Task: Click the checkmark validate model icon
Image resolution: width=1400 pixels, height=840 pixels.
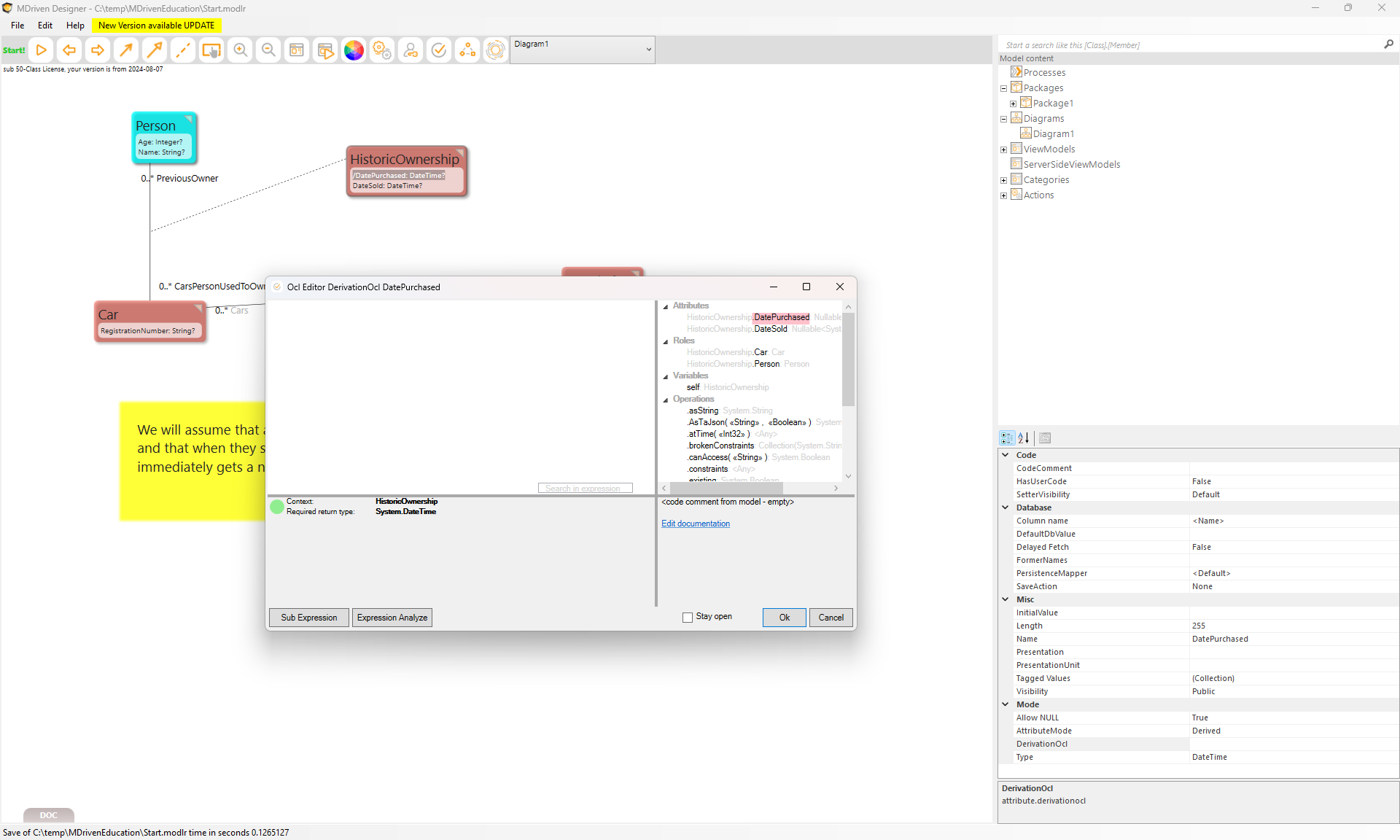Action: (x=439, y=50)
